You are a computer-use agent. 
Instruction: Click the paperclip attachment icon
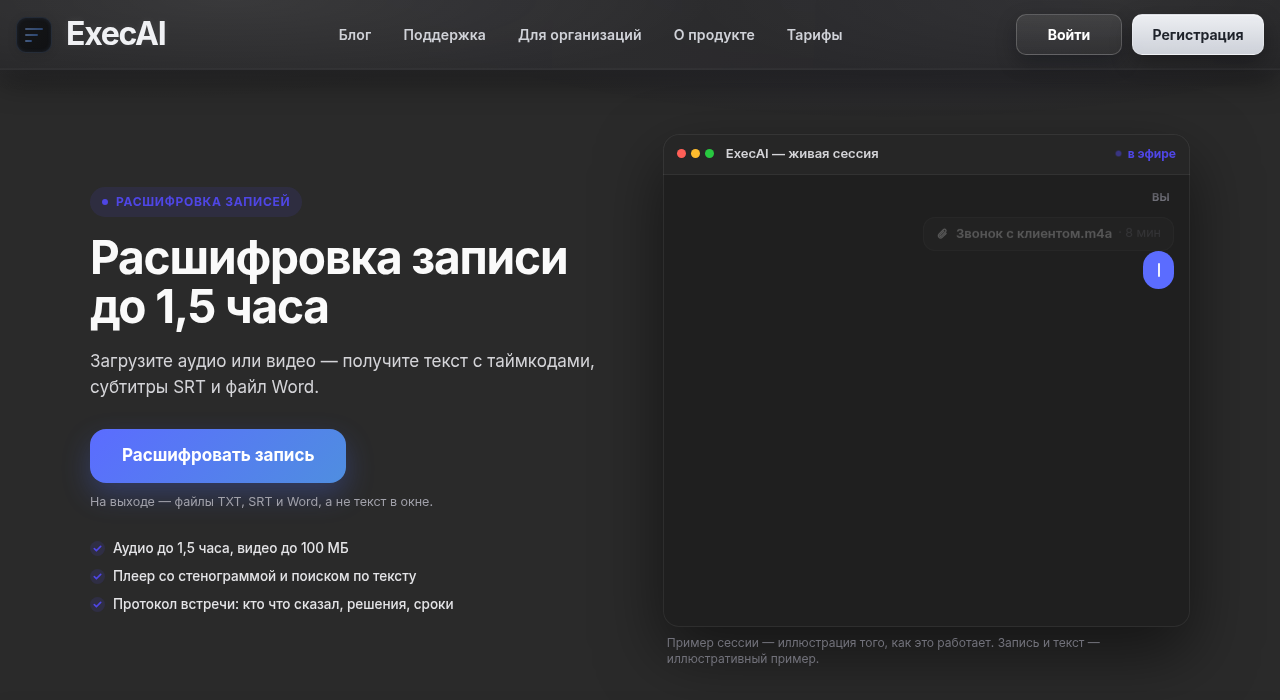point(942,234)
